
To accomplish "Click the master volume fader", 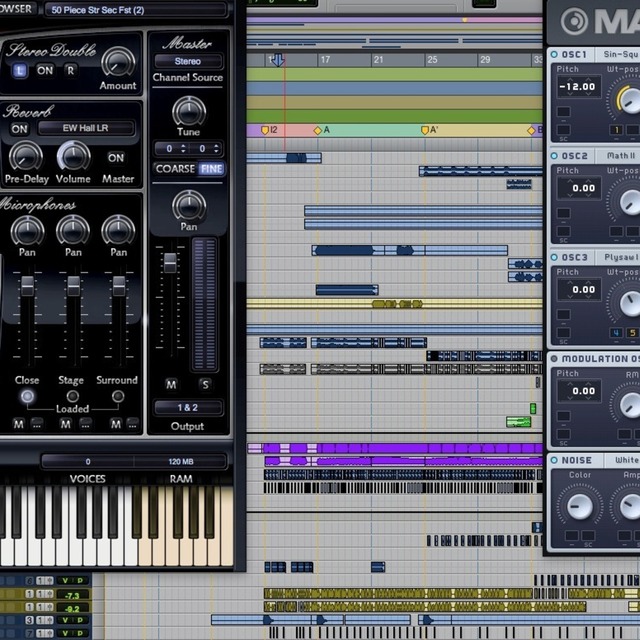I will click(170, 264).
